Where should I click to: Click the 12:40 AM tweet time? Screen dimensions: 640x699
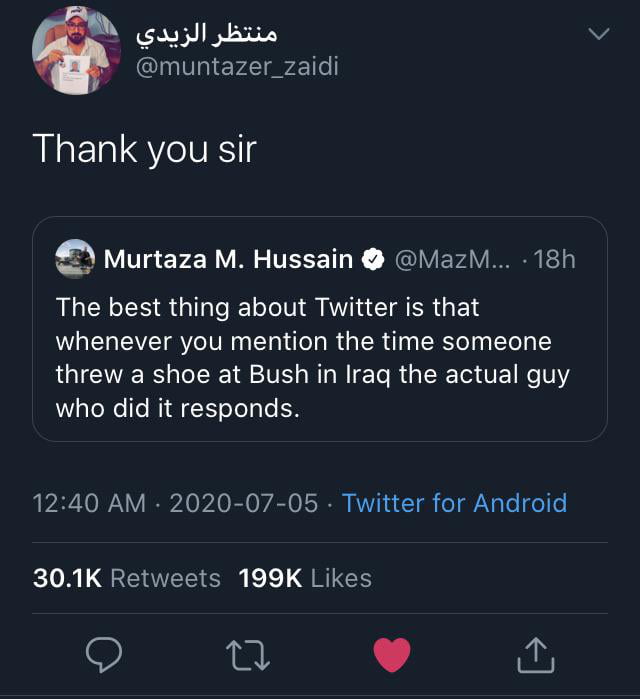pos(89,502)
